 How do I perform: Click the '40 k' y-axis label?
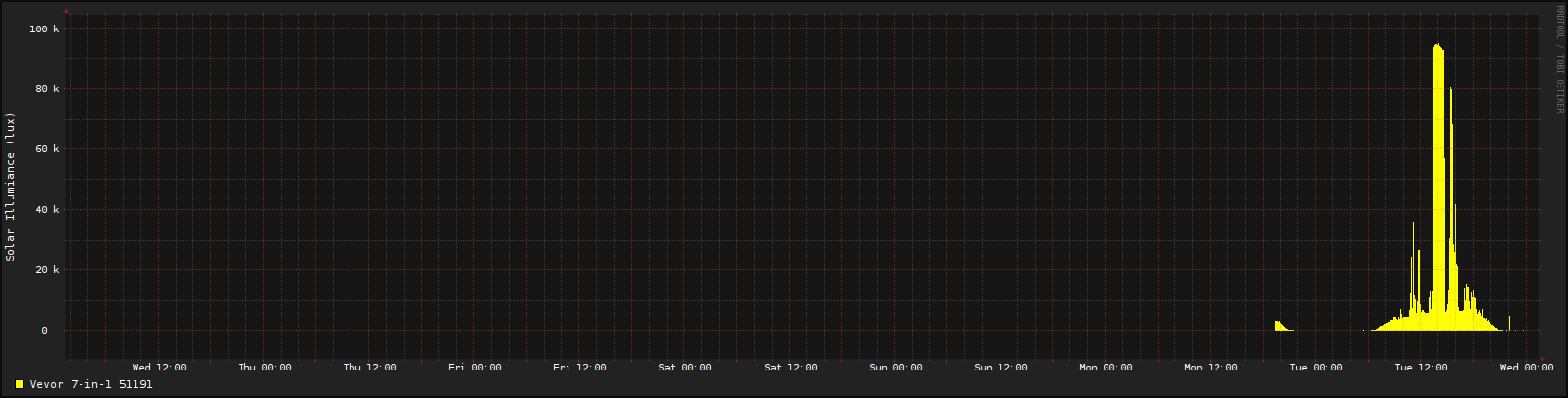pyautogui.click(x=48, y=210)
